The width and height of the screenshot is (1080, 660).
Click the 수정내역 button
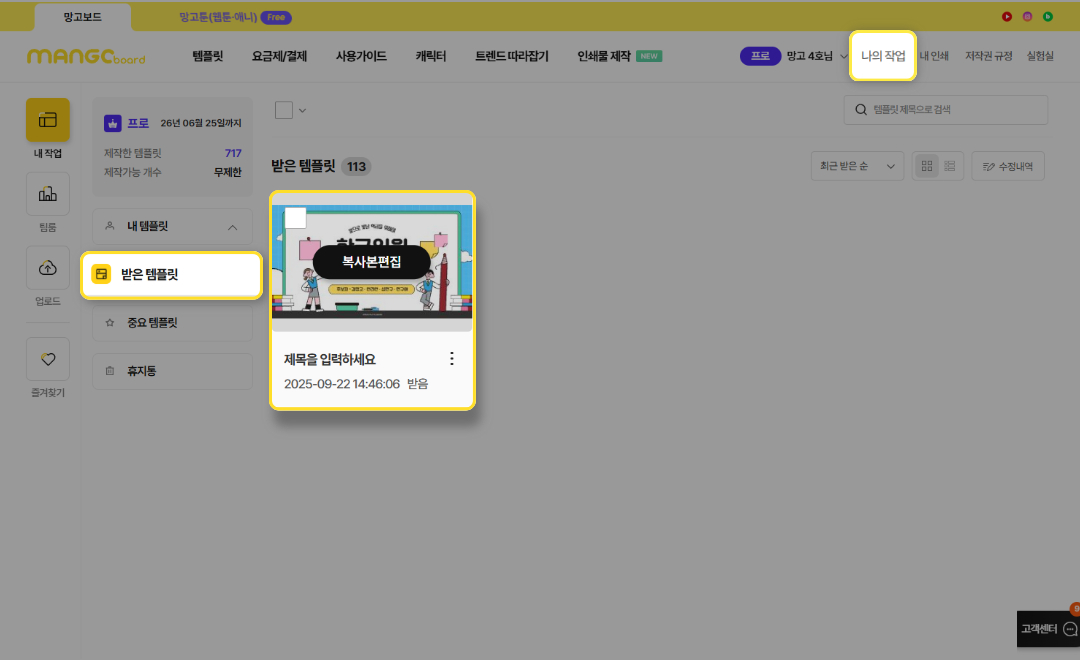[1008, 166]
